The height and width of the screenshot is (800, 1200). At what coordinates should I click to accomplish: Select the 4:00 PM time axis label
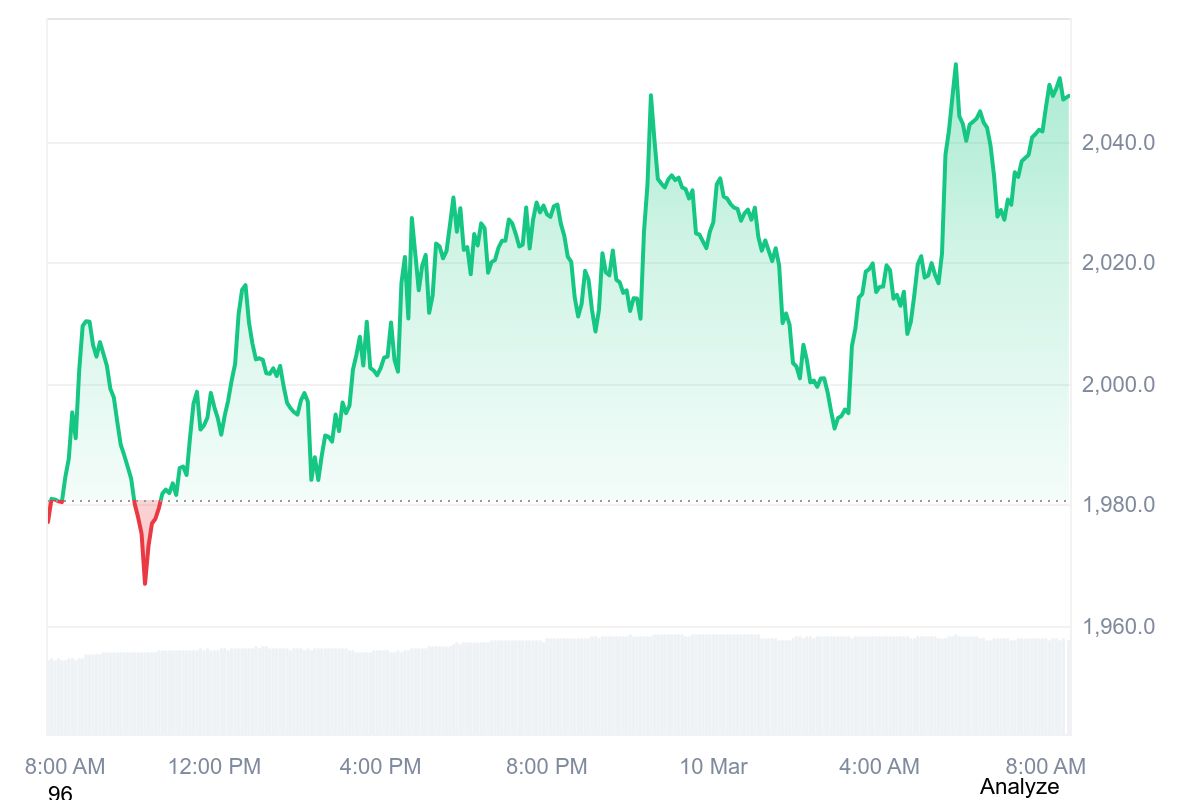pyautogui.click(x=380, y=767)
